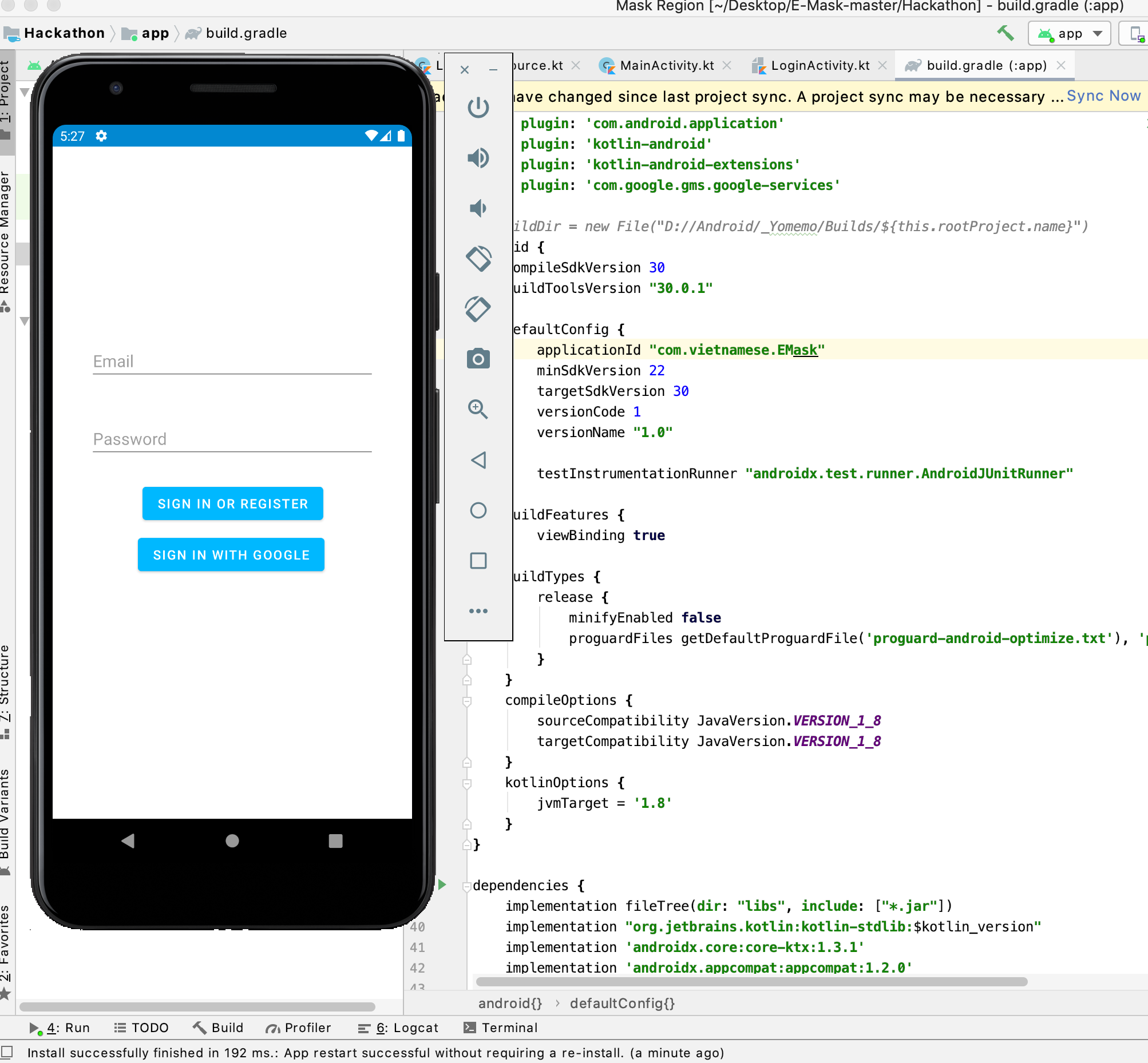Open the LoginActivity.kt editor tab
The height and width of the screenshot is (1063, 1148).
pyautogui.click(x=820, y=66)
